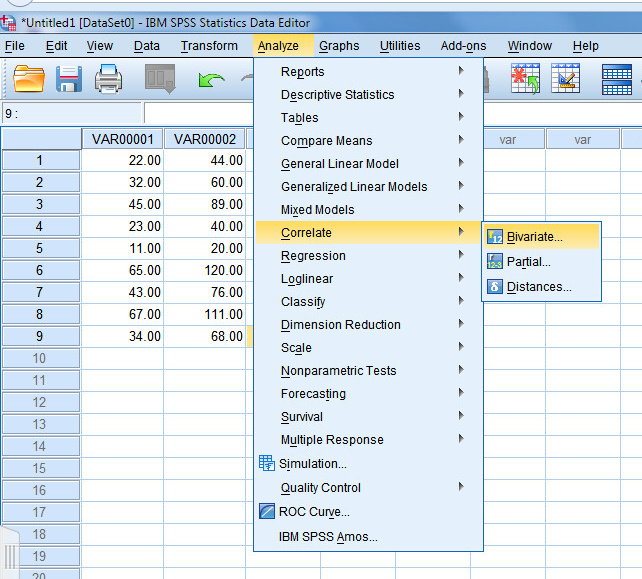This screenshot has height=579, width=642.
Task: Close the Analyze menu
Action: tap(283, 46)
